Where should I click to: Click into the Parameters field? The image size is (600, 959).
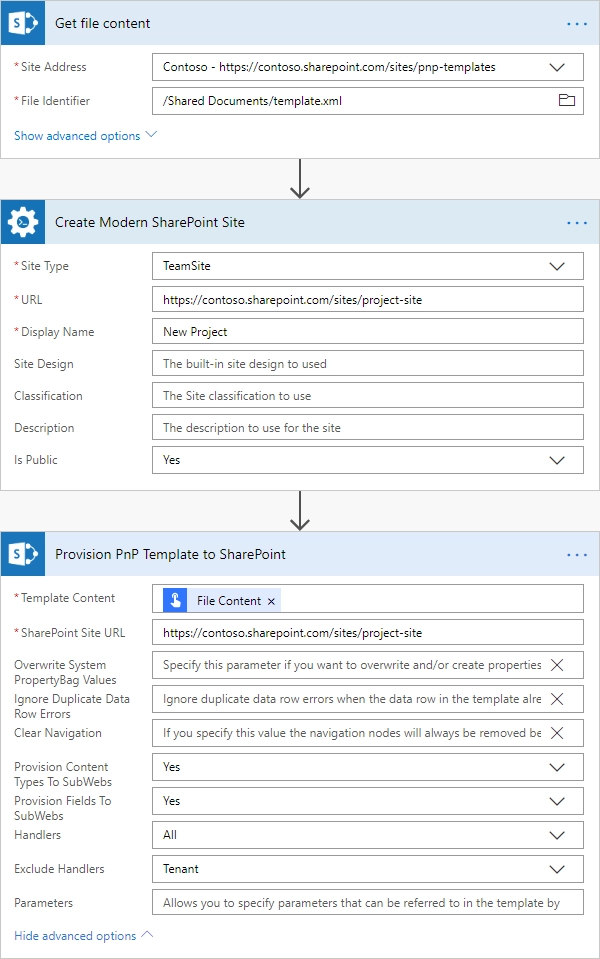[368, 902]
